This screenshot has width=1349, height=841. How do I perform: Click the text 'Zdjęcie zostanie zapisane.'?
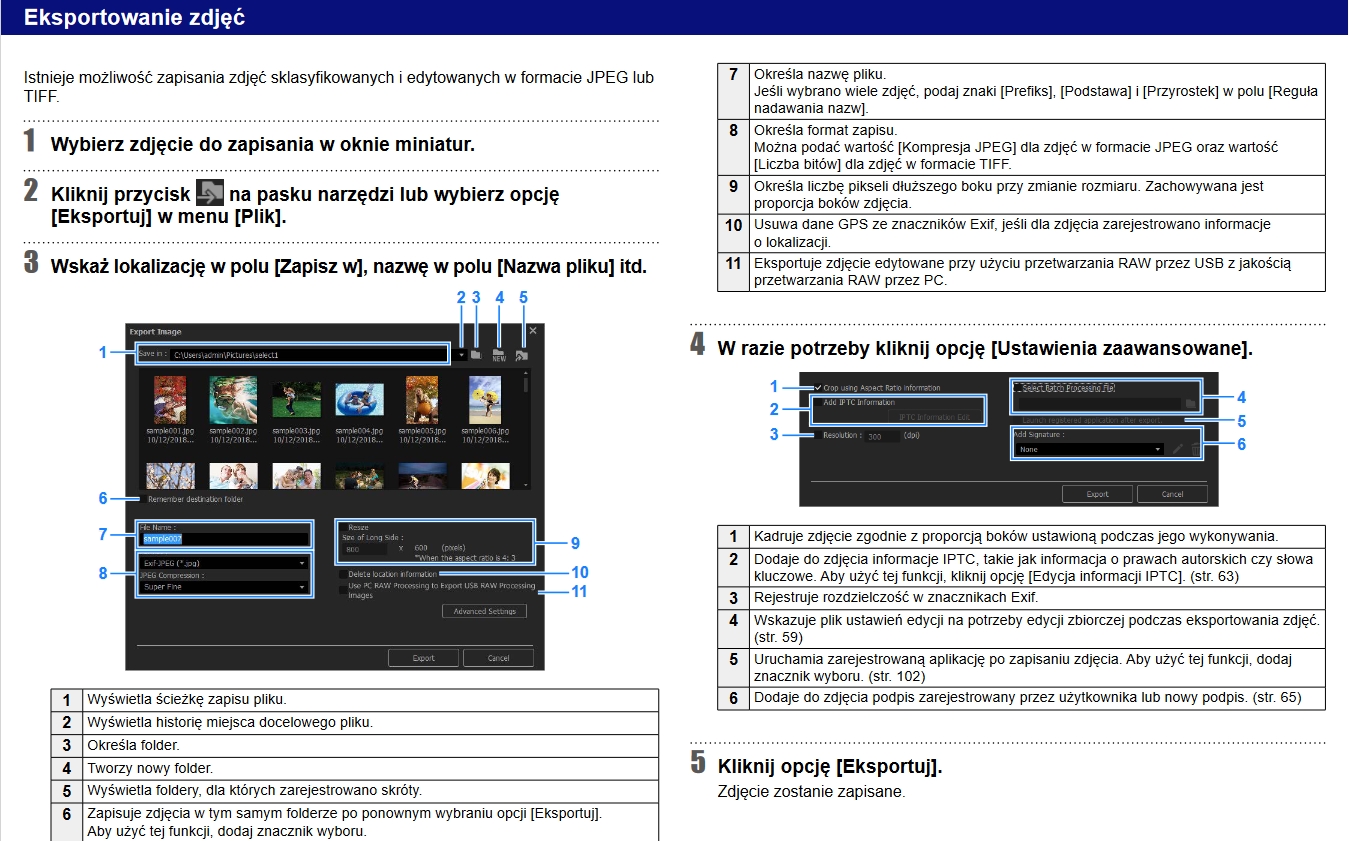coord(811,791)
